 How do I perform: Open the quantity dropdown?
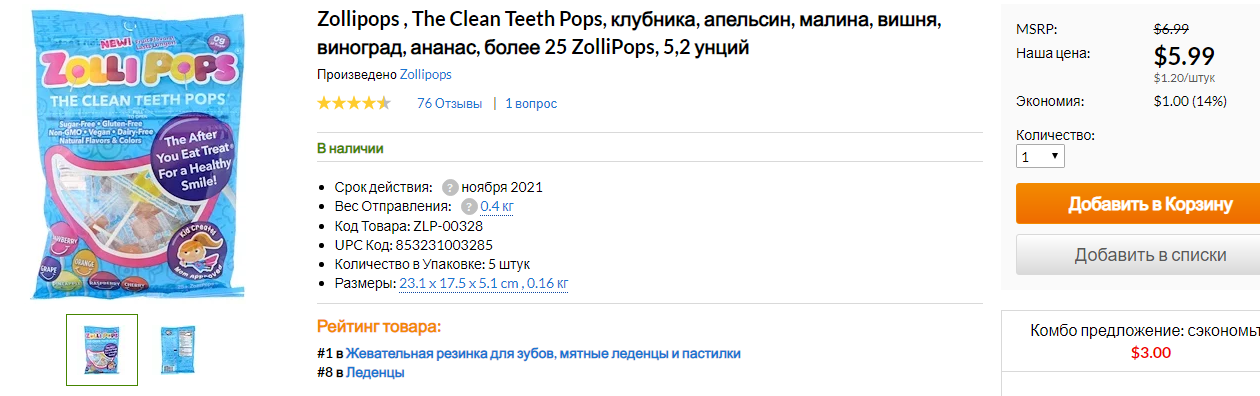(1040, 157)
